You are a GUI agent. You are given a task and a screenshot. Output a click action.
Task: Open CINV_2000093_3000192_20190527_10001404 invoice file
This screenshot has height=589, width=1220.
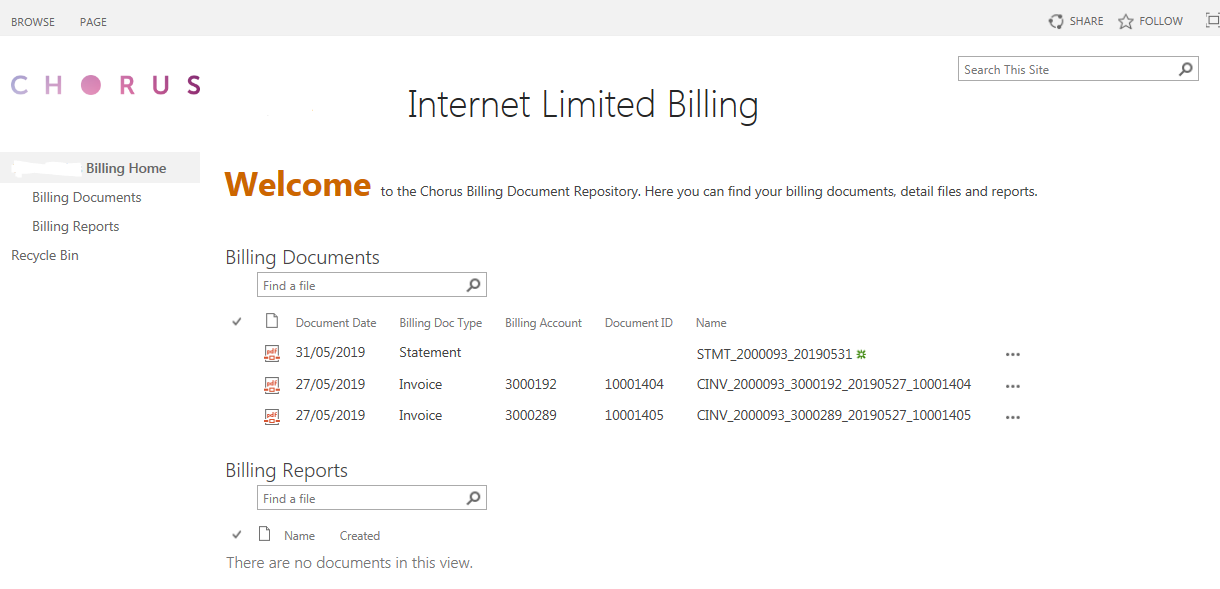[x=834, y=384]
